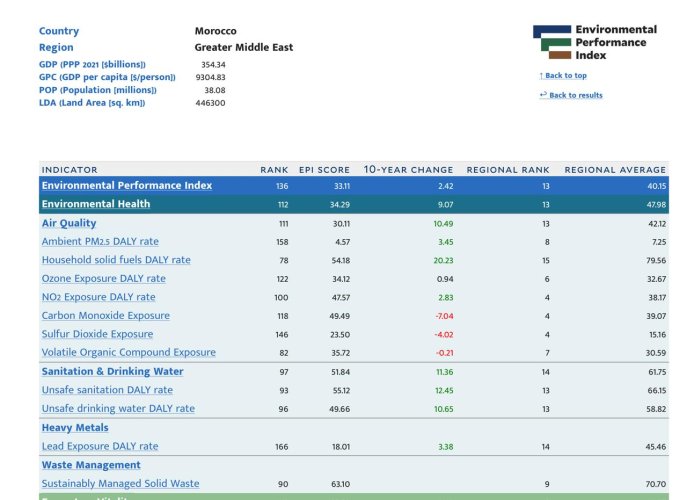Open Ambient PM2.5 DALY rate indicator
The width and height of the screenshot is (687, 500).
click(x=100, y=241)
